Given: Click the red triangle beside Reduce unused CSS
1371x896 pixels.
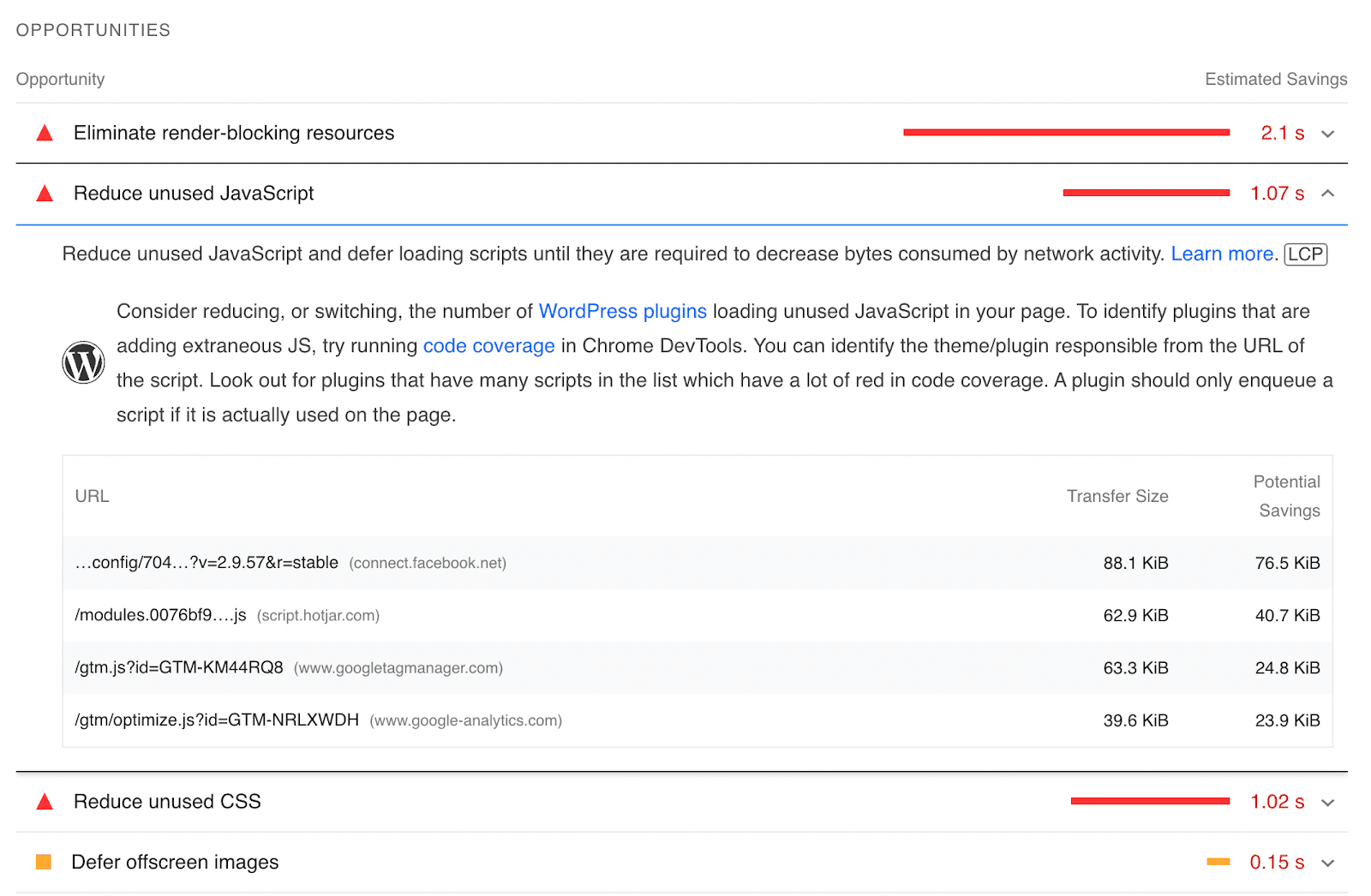Looking at the screenshot, I should (x=45, y=802).
